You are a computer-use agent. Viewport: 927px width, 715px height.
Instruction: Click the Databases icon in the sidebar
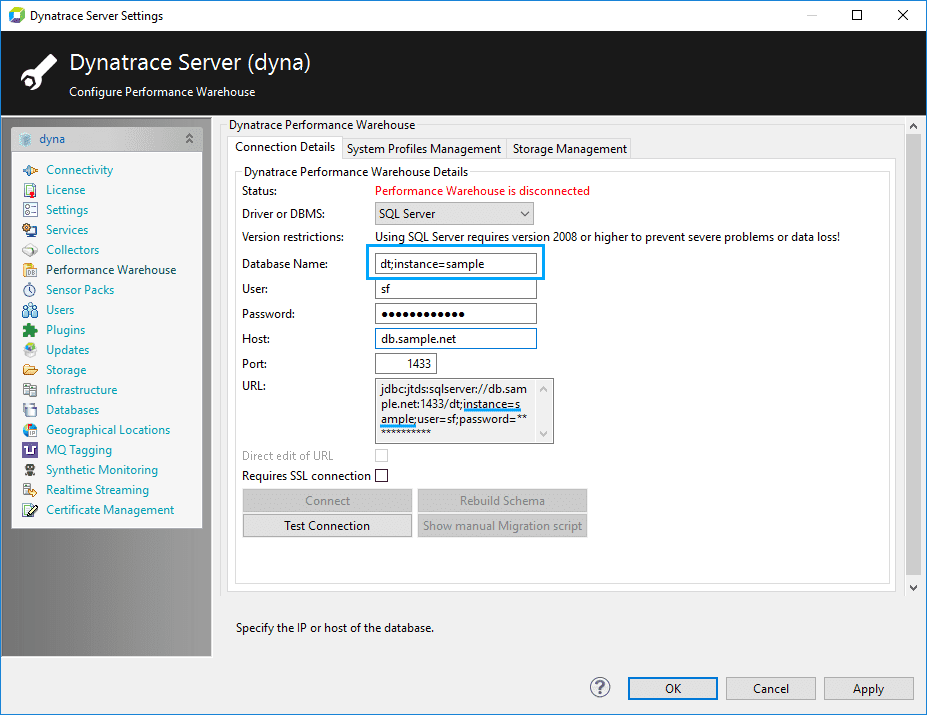click(30, 410)
